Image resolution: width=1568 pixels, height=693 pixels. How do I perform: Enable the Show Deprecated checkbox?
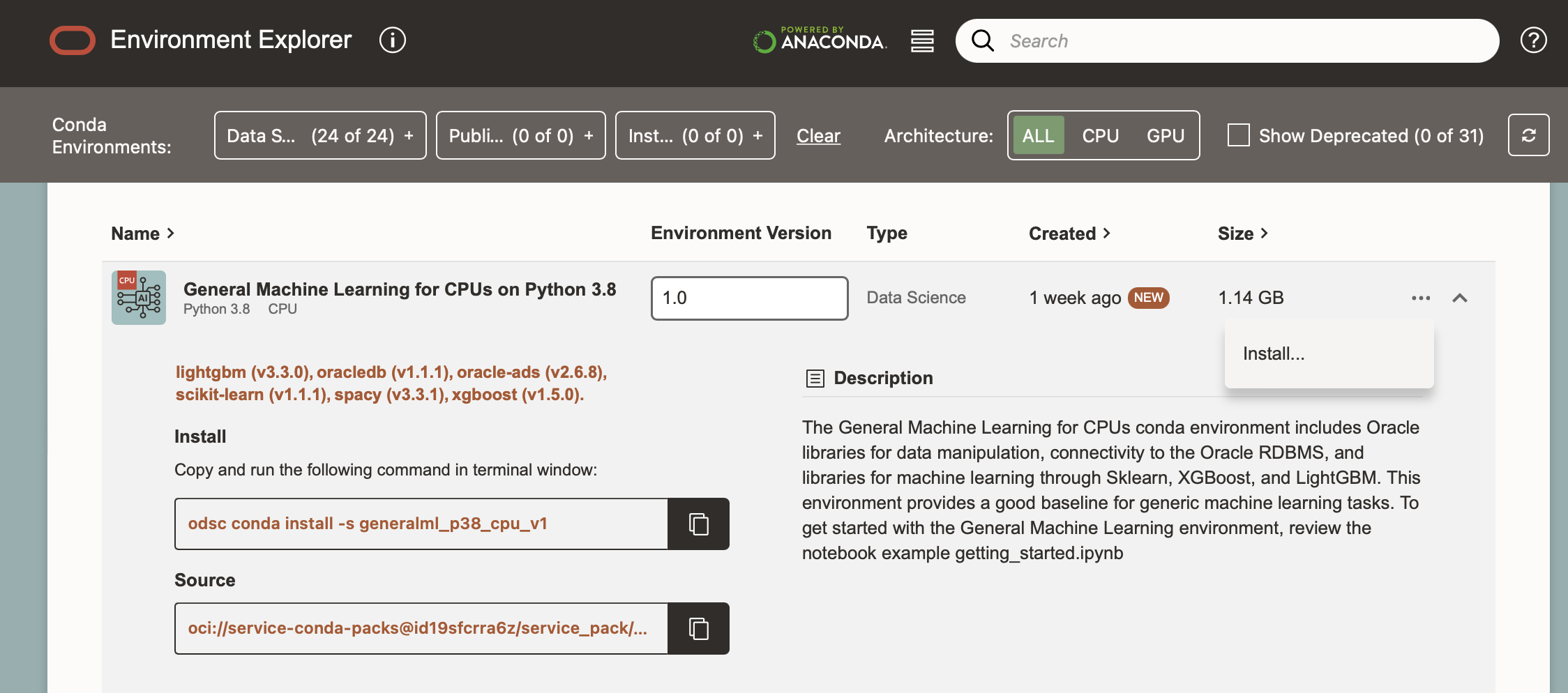[x=1238, y=135]
